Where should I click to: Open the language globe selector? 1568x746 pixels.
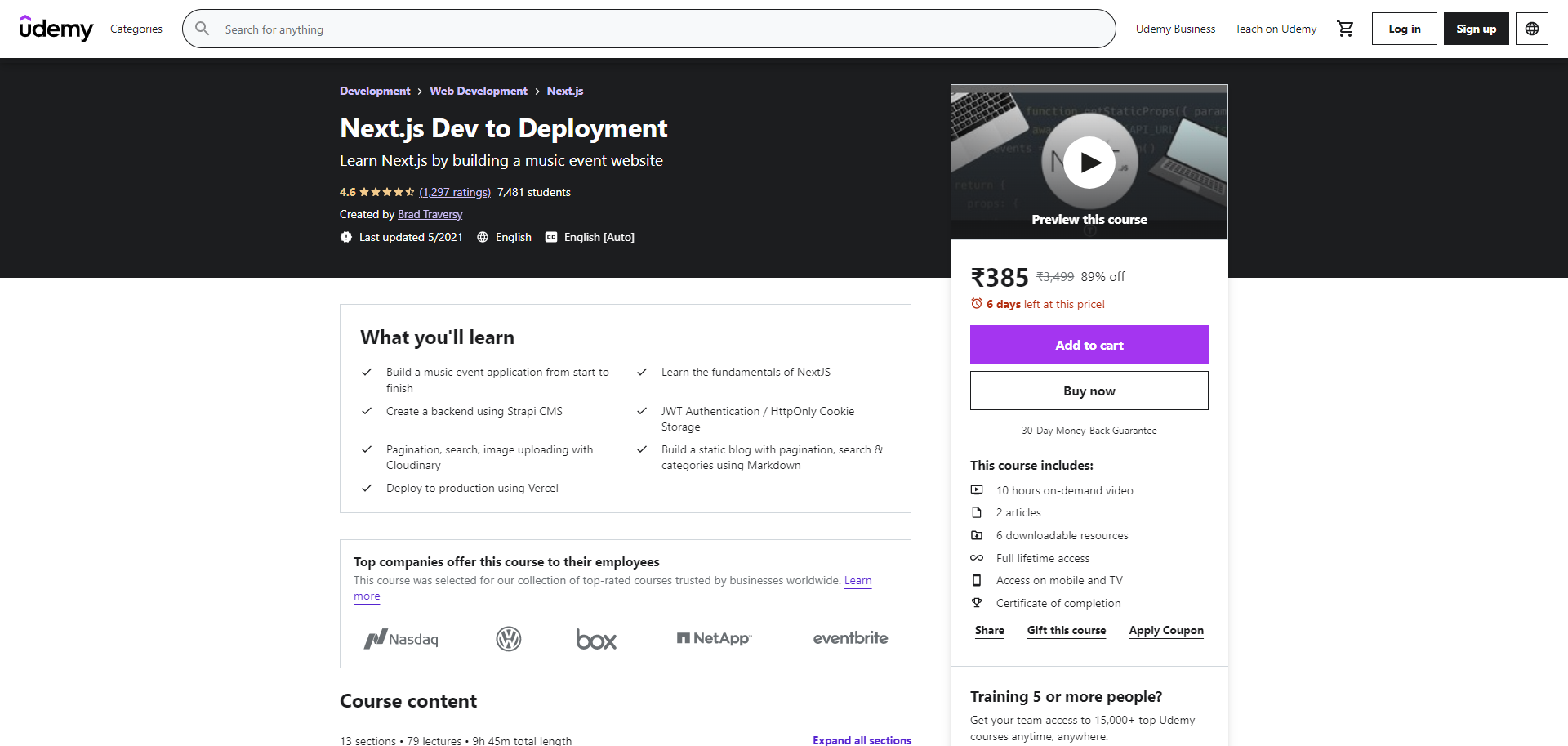[1532, 29]
